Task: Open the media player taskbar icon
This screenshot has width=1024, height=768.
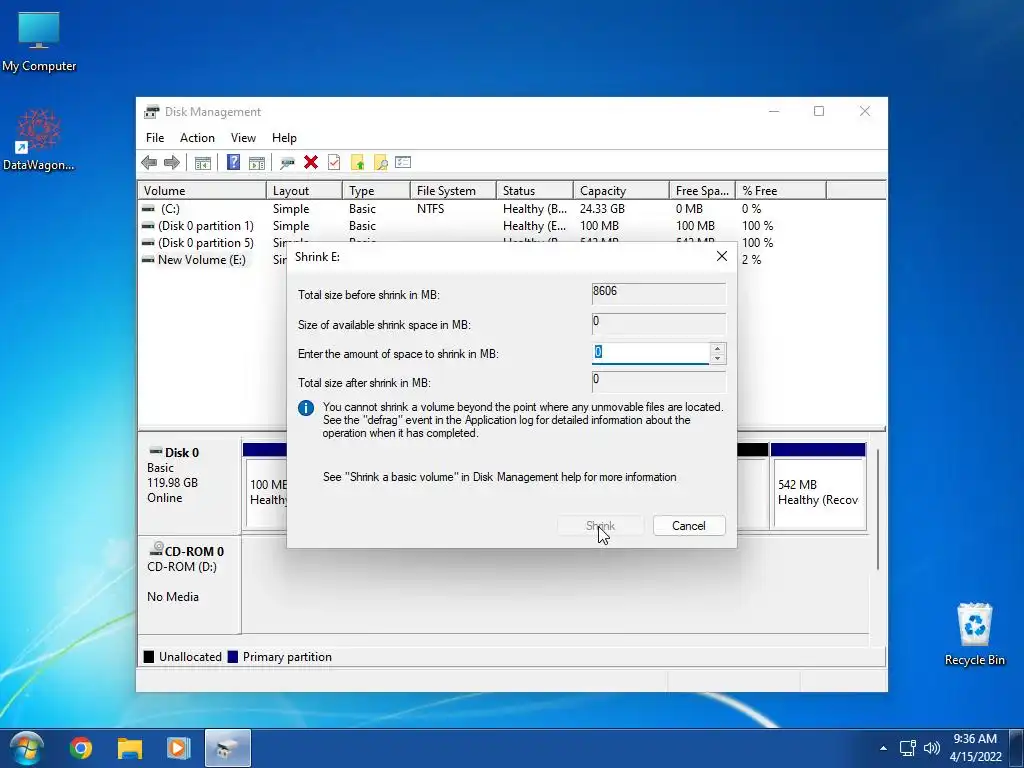Action: point(178,748)
